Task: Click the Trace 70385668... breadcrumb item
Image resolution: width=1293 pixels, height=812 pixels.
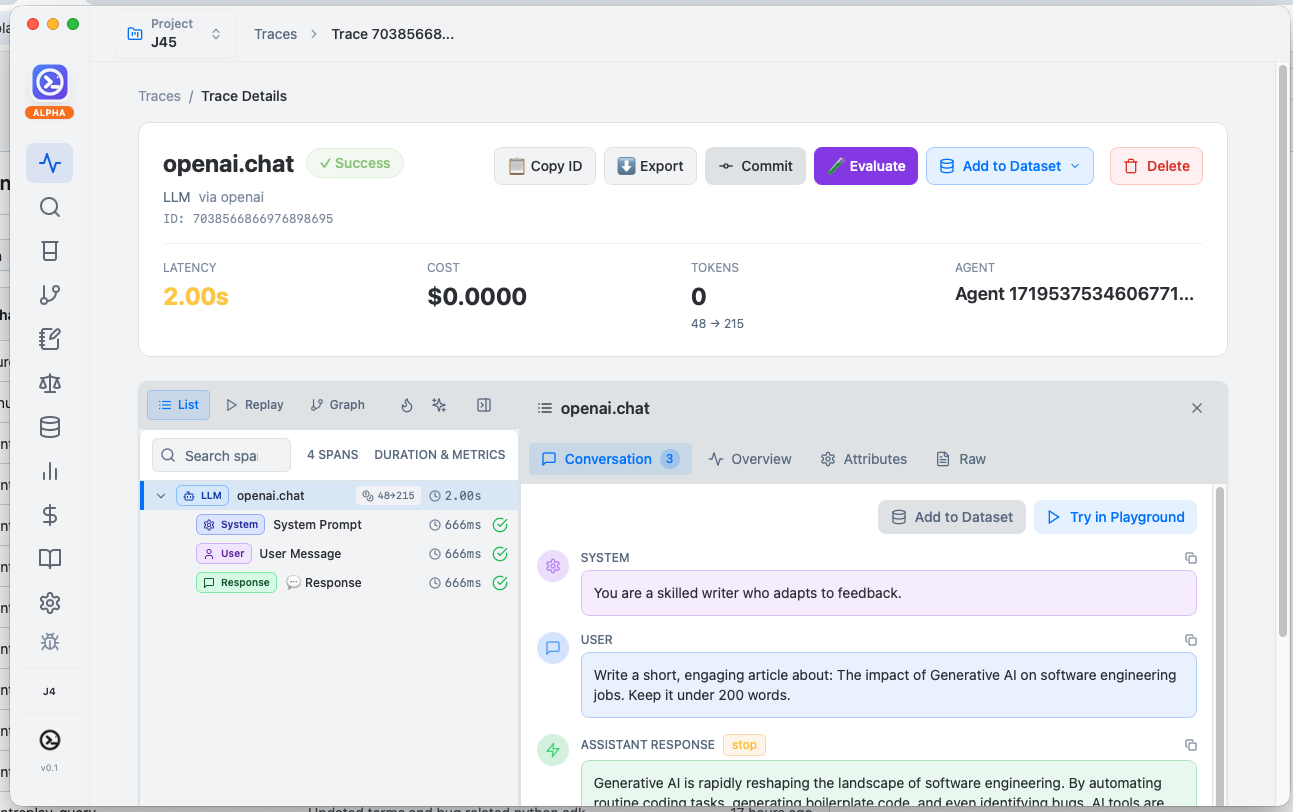Action: [392, 34]
